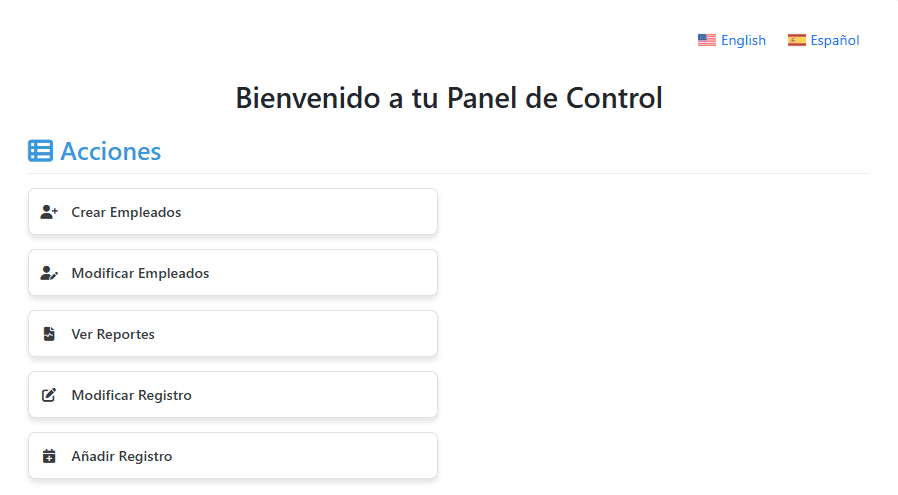Click the add-user icon for Crear Empleados

click(49, 212)
